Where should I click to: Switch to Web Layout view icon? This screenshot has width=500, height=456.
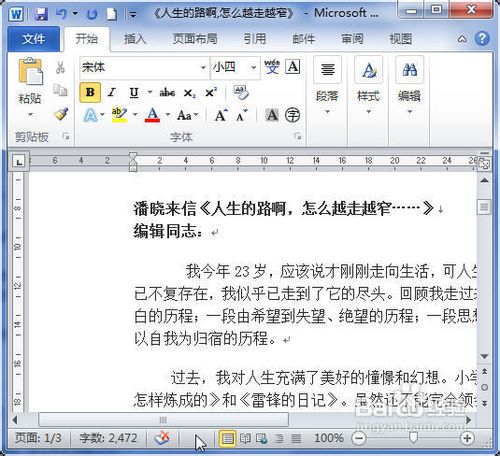pyautogui.click(x=262, y=438)
